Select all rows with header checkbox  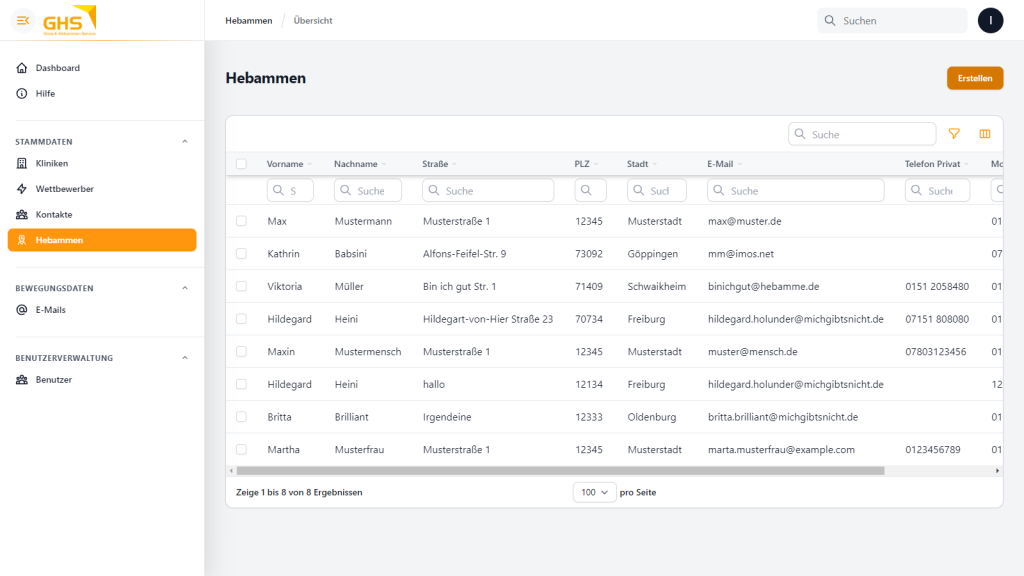click(241, 164)
